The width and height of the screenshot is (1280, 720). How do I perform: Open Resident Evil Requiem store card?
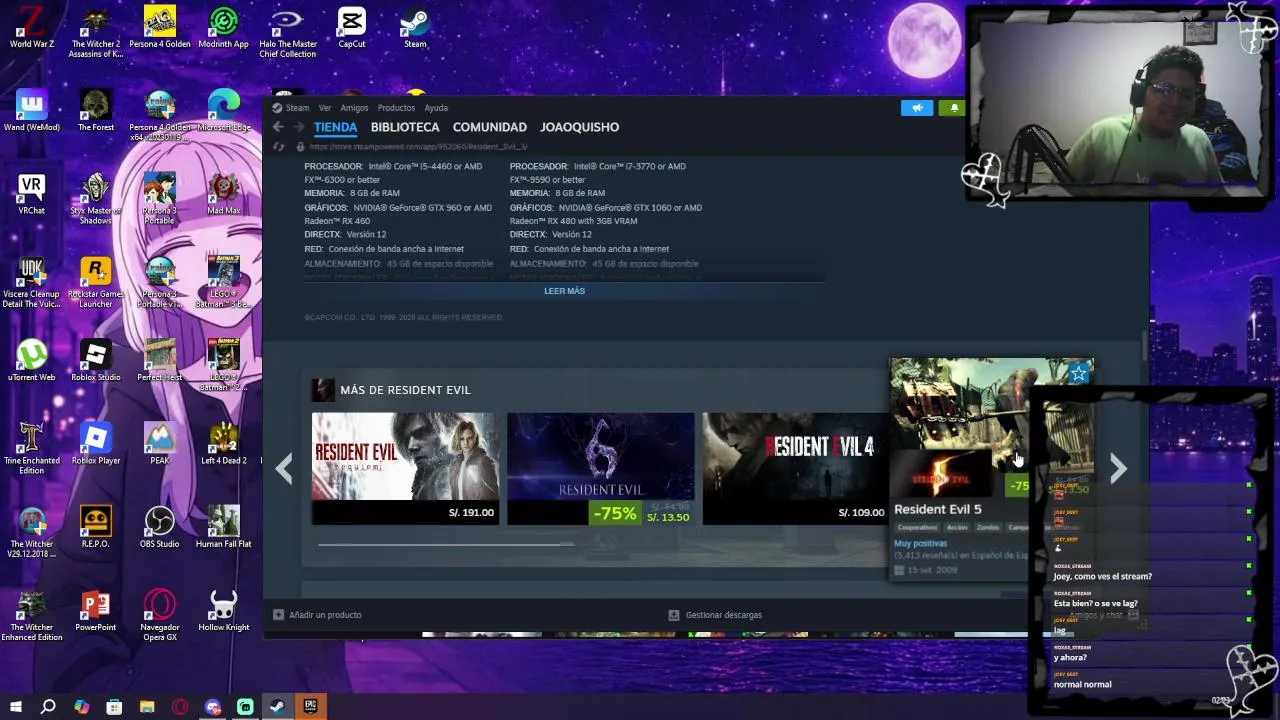[405, 468]
